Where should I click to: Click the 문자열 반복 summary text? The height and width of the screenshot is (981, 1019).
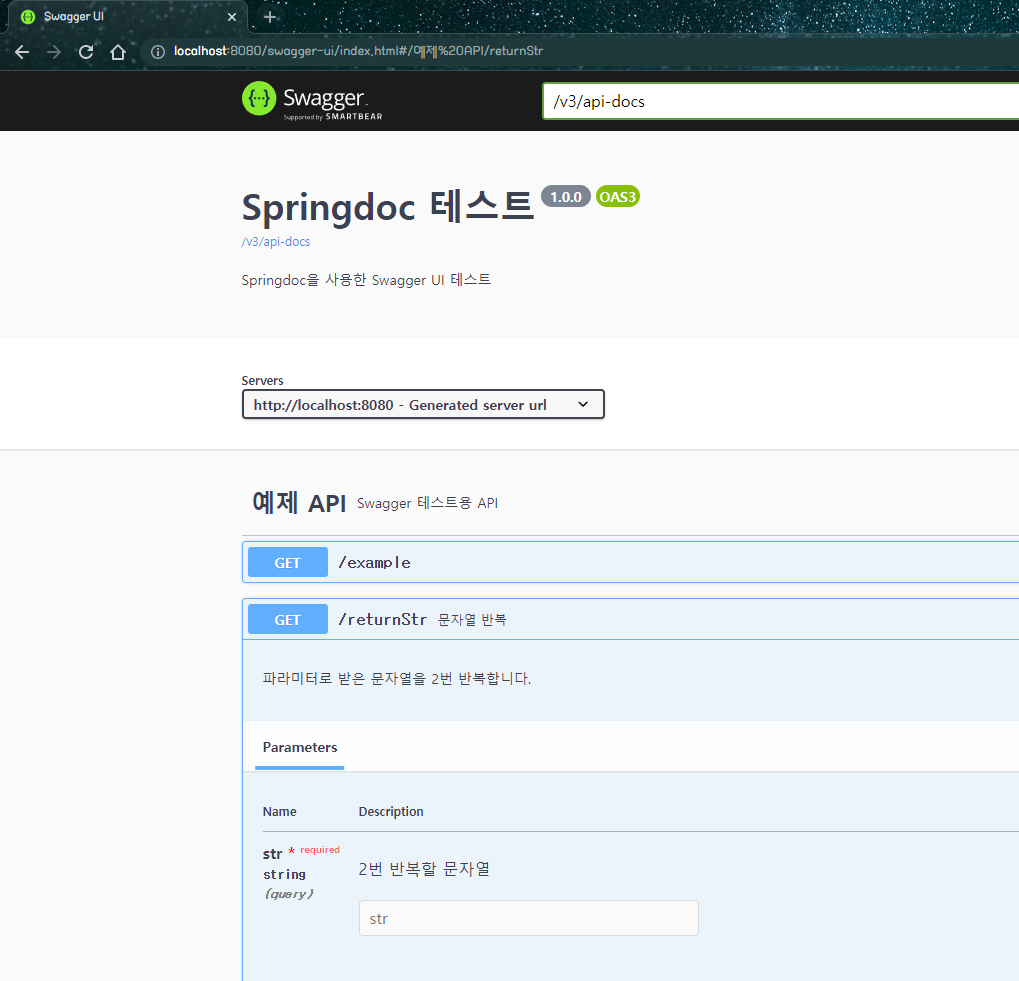coord(472,620)
